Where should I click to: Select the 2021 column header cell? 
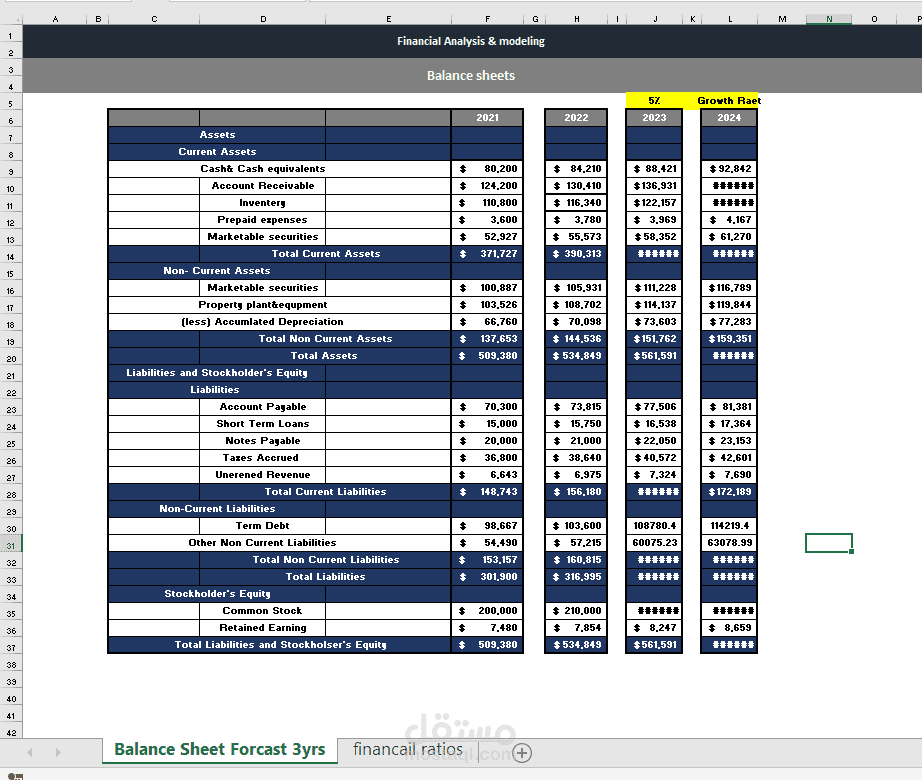pyautogui.click(x=487, y=118)
